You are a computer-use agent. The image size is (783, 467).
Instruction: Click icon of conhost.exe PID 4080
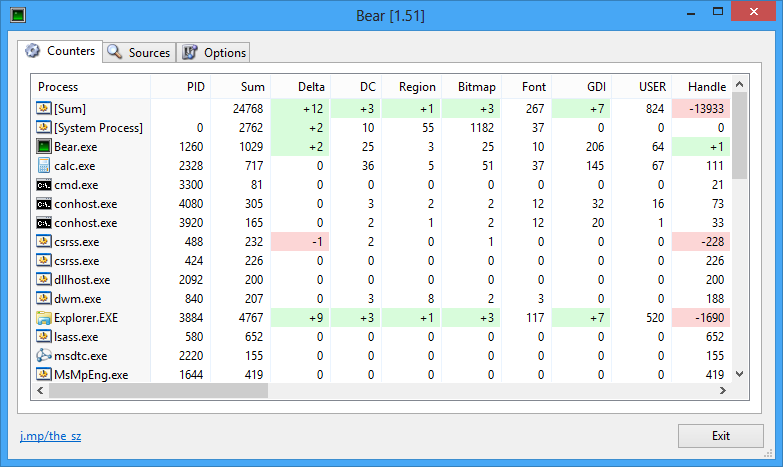tap(43, 204)
